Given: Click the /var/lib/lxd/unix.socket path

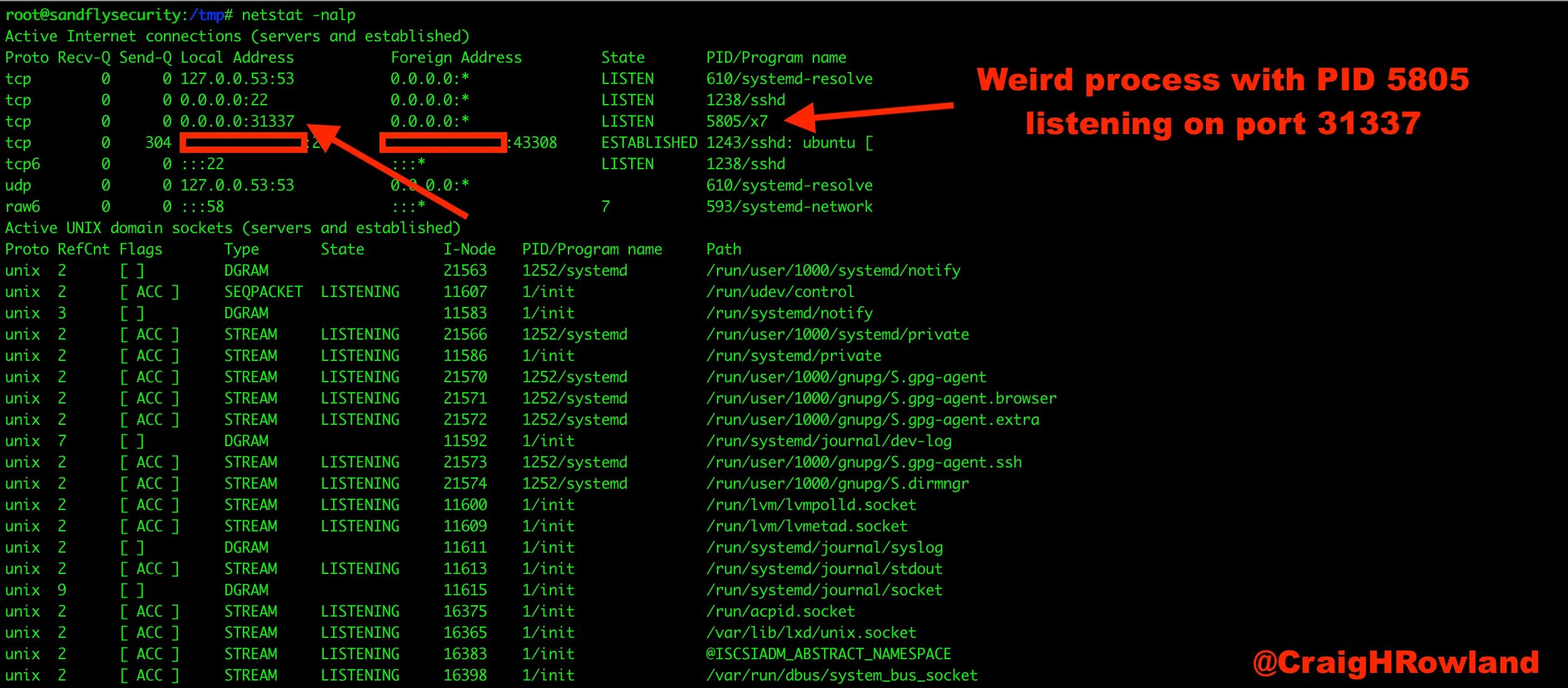Looking at the screenshot, I should (811, 633).
